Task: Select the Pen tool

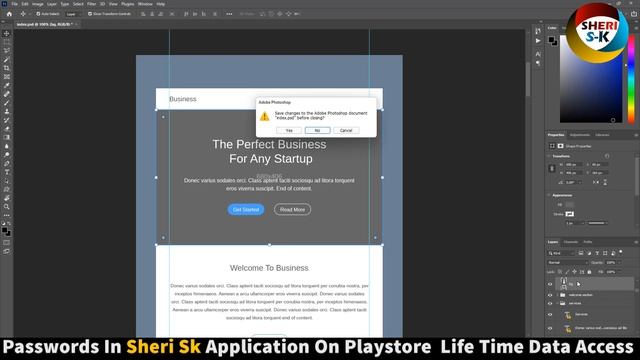Action: point(7,163)
